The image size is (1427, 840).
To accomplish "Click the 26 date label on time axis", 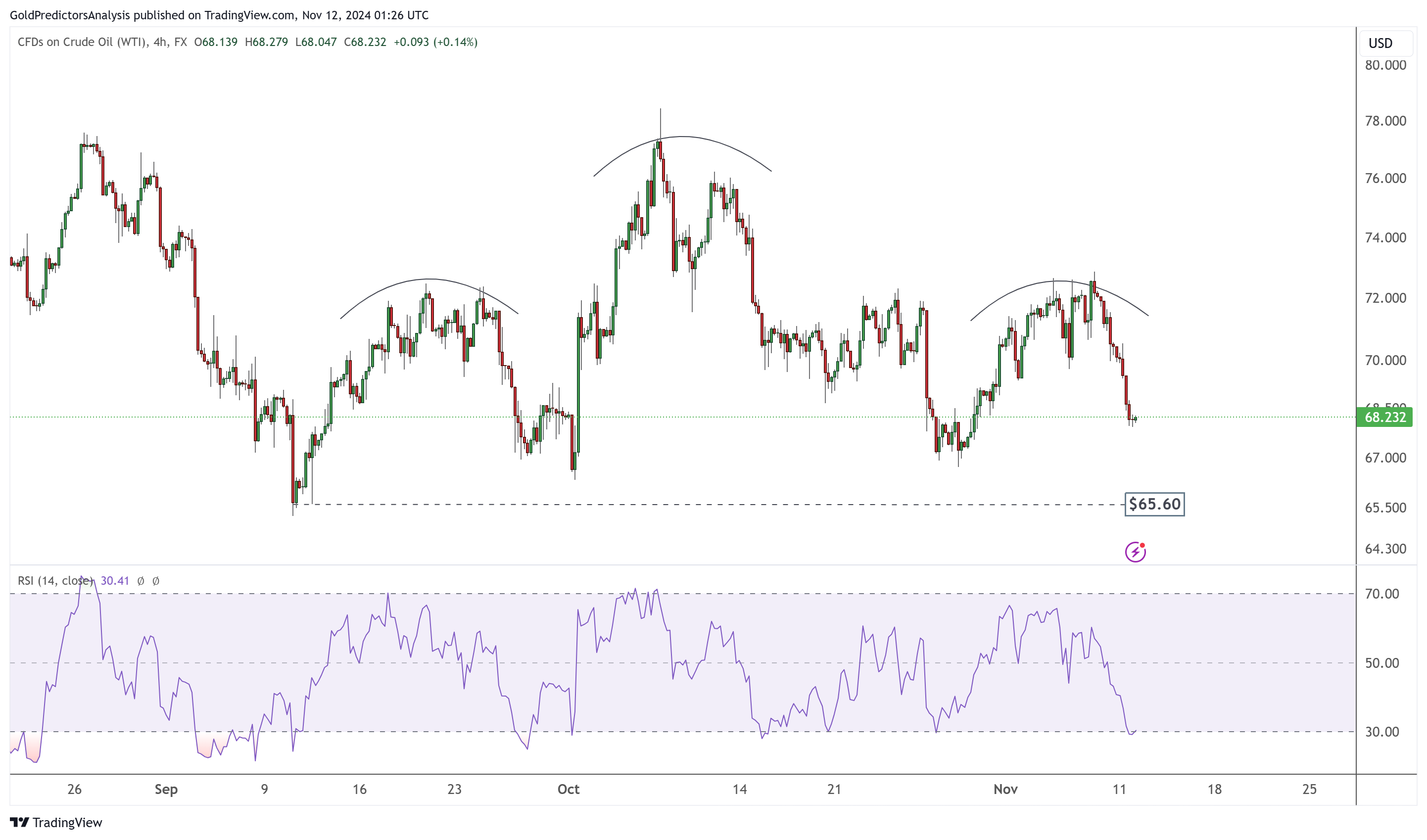I will [74, 789].
